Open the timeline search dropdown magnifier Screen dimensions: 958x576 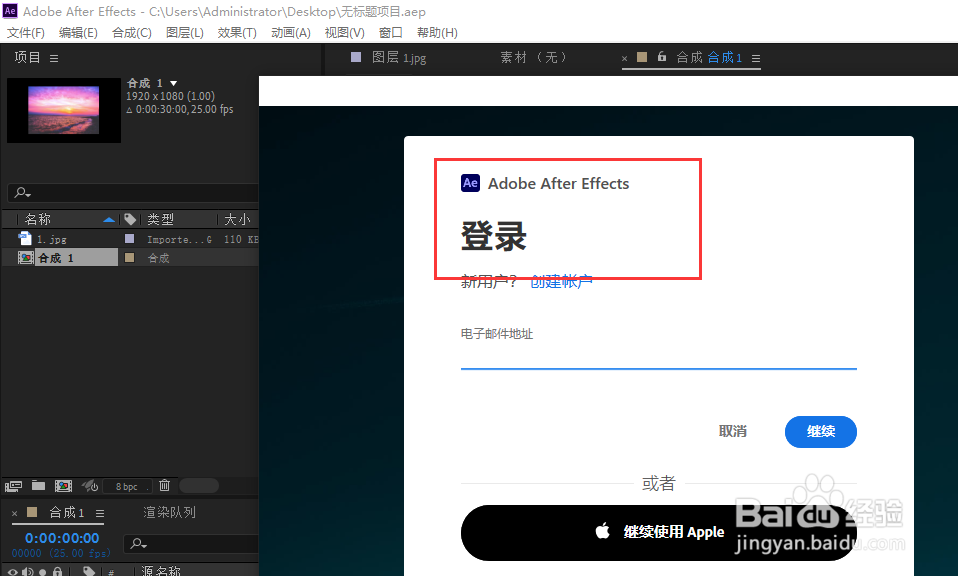[139, 543]
